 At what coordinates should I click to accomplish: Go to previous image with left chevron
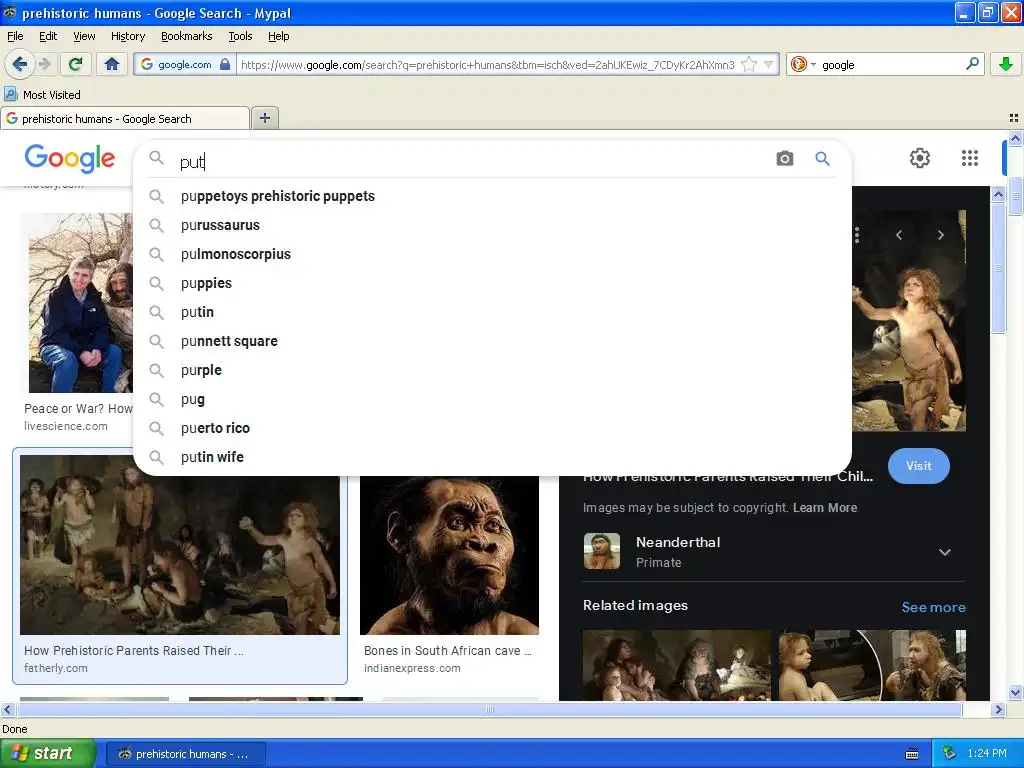click(x=899, y=235)
